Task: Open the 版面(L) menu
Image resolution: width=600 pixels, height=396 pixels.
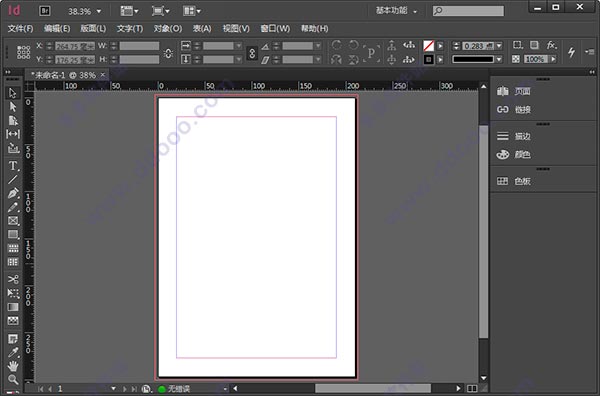Action: (x=93, y=29)
